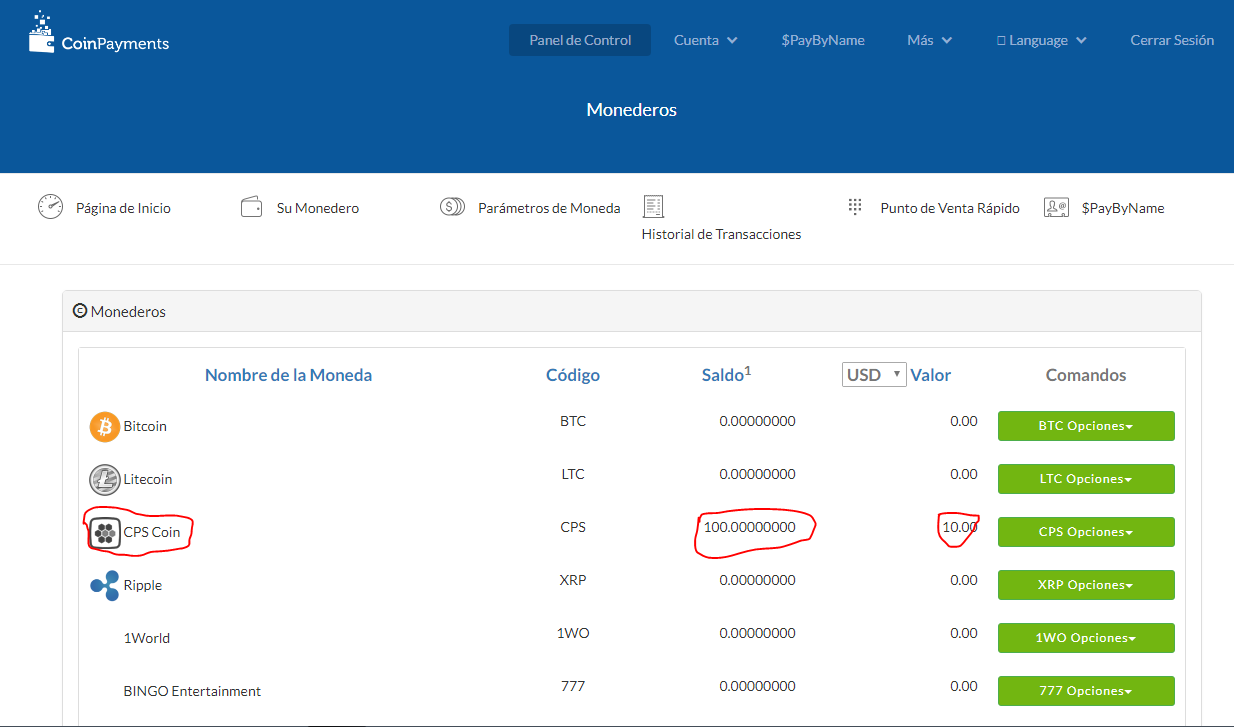Image resolution: width=1234 pixels, height=727 pixels.
Task: Click the Ripple coin name
Action: click(143, 585)
